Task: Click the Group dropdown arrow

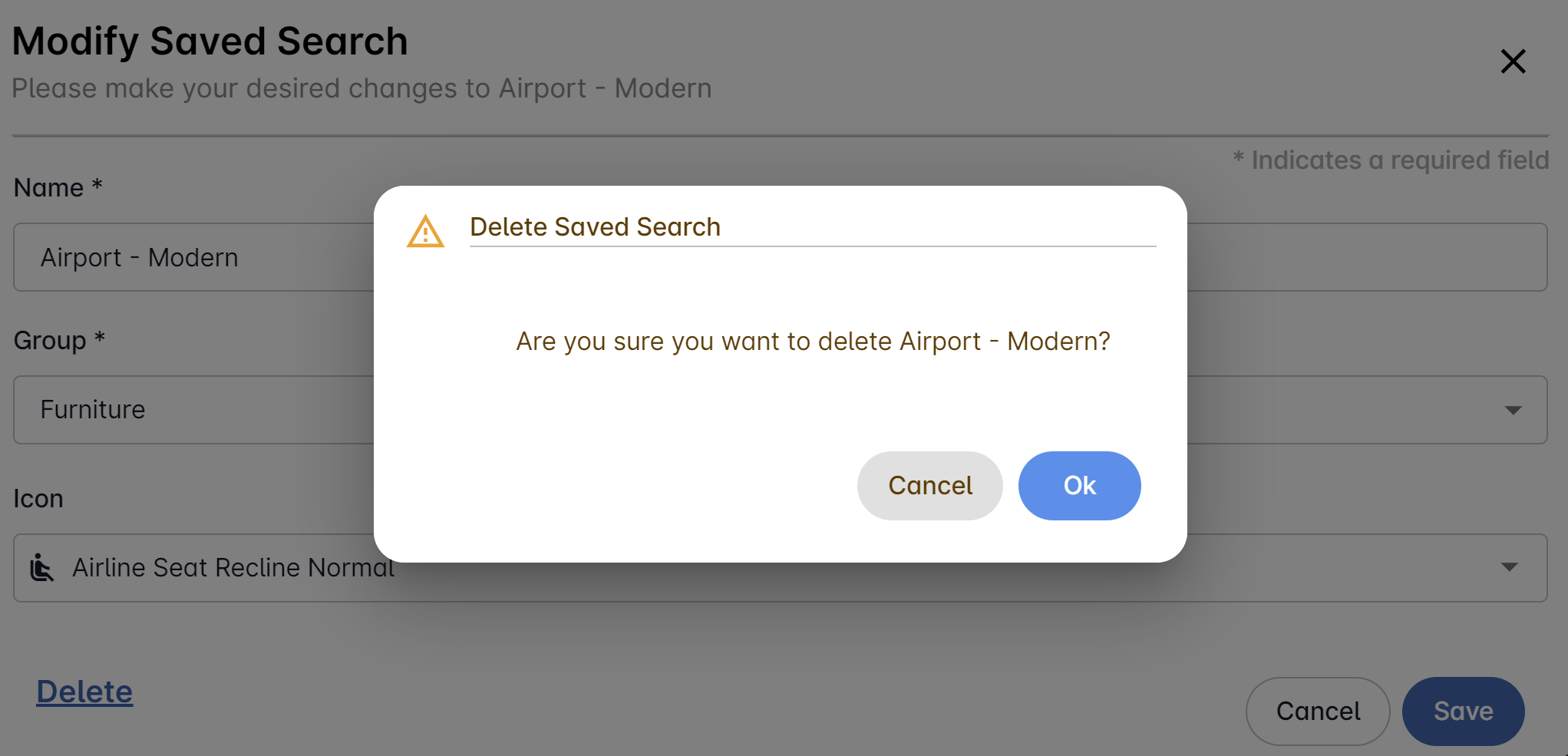Action: (1513, 411)
